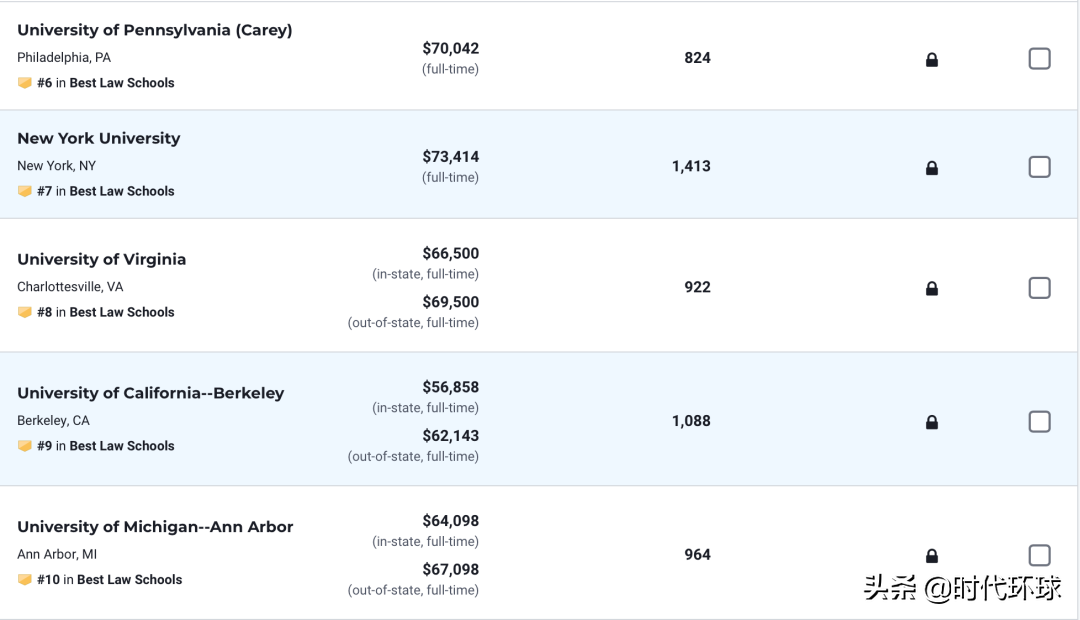Image resolution: width=1080 pixels, height=620 pixels.
Task: Click the #6 ranking badge icon
Action: (25, 83)
